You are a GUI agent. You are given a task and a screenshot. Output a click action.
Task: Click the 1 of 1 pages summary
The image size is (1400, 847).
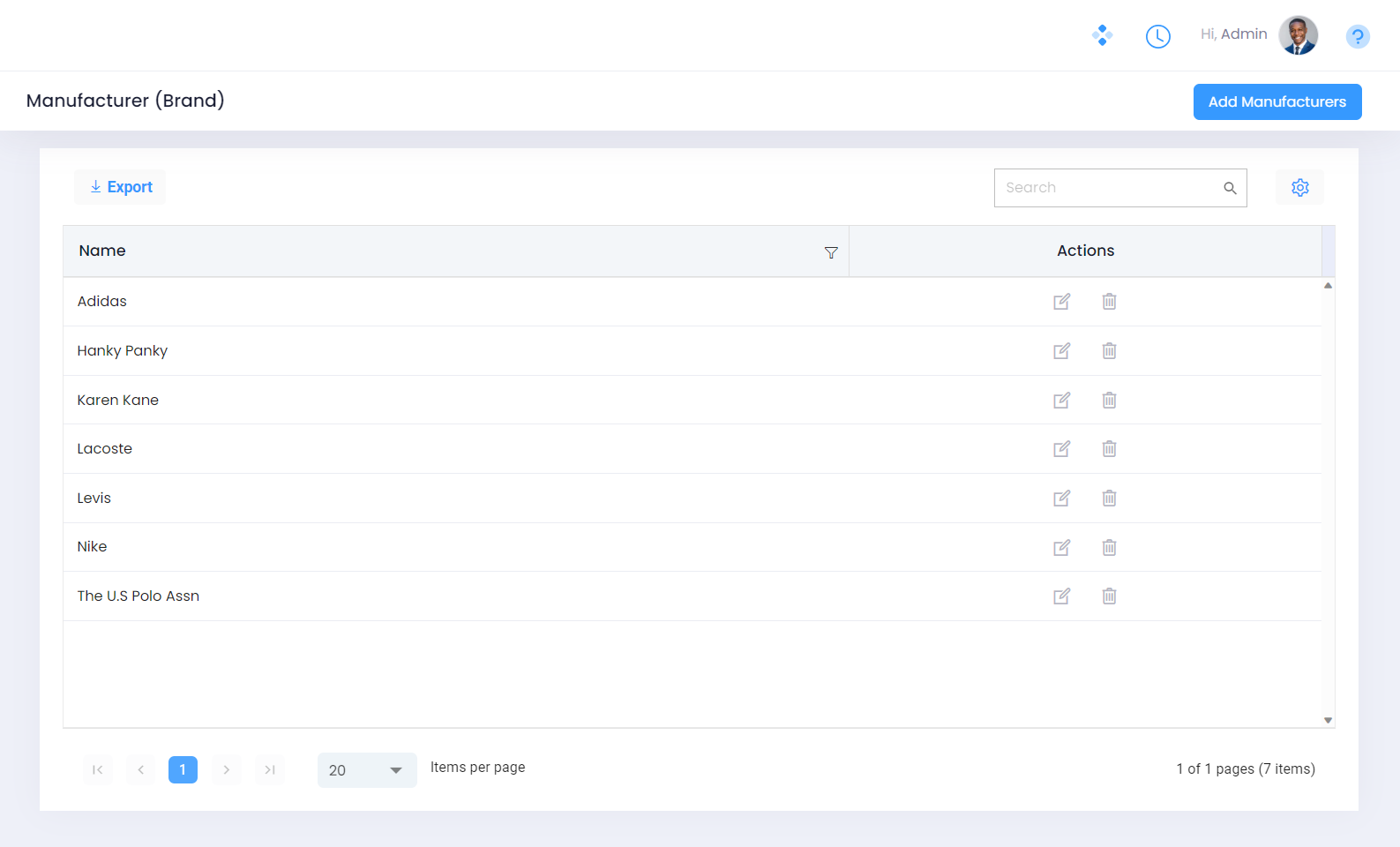click(x=1246, y=769)
